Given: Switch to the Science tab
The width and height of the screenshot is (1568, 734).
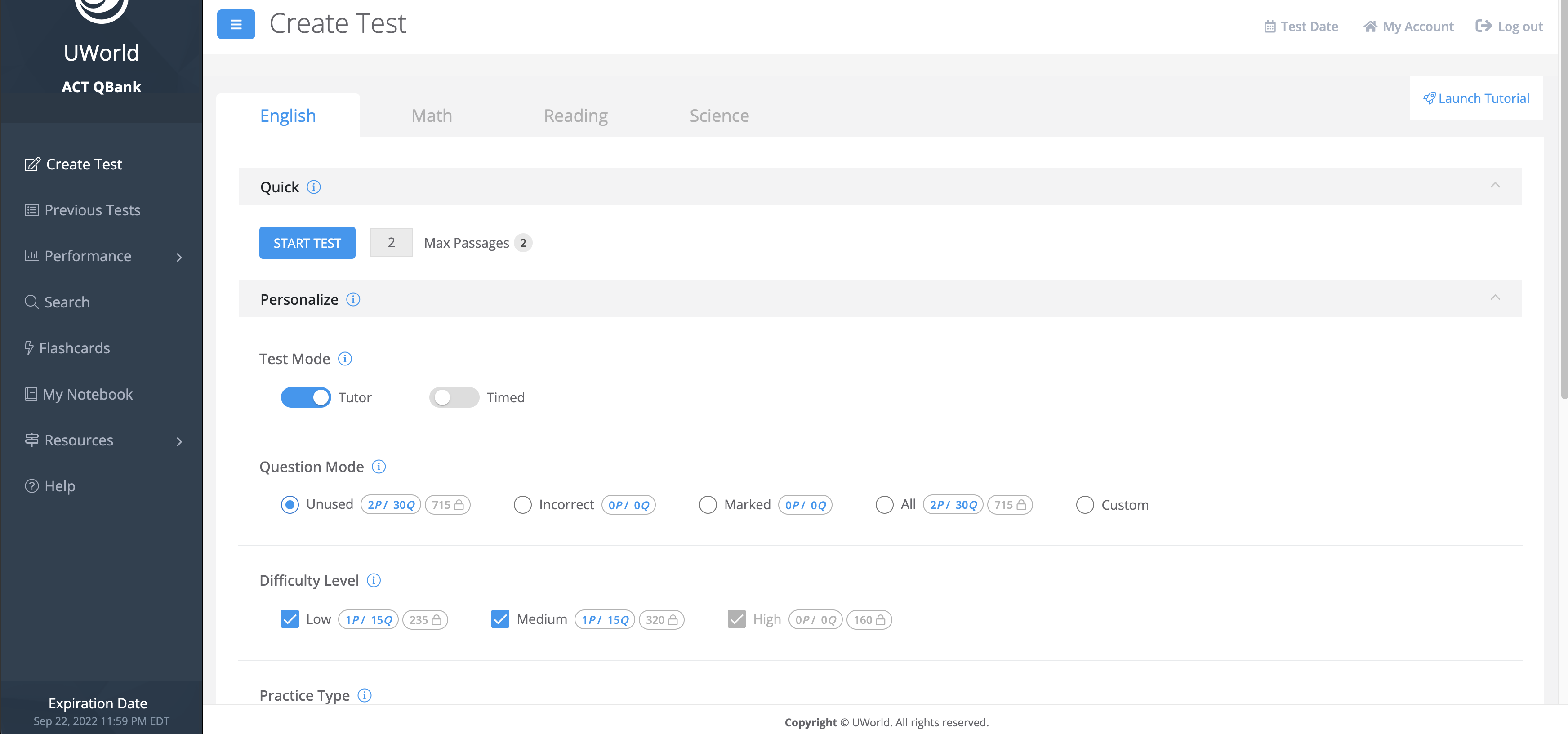Looking at the screenshot, I should 719,116.
